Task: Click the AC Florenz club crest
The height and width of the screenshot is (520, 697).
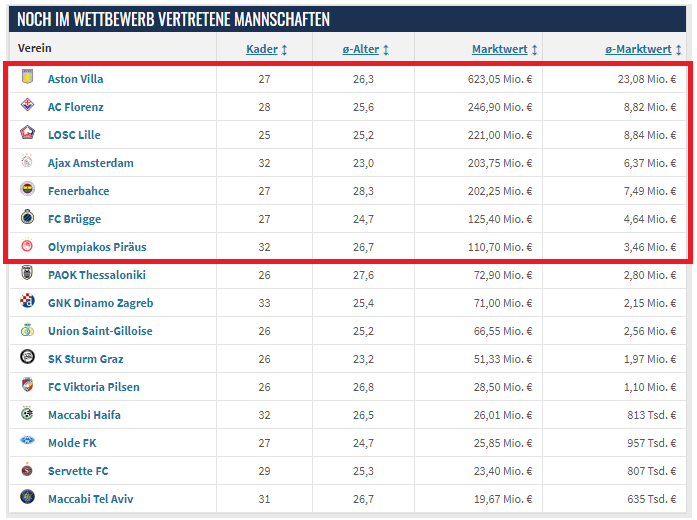Action: [28, 105]
